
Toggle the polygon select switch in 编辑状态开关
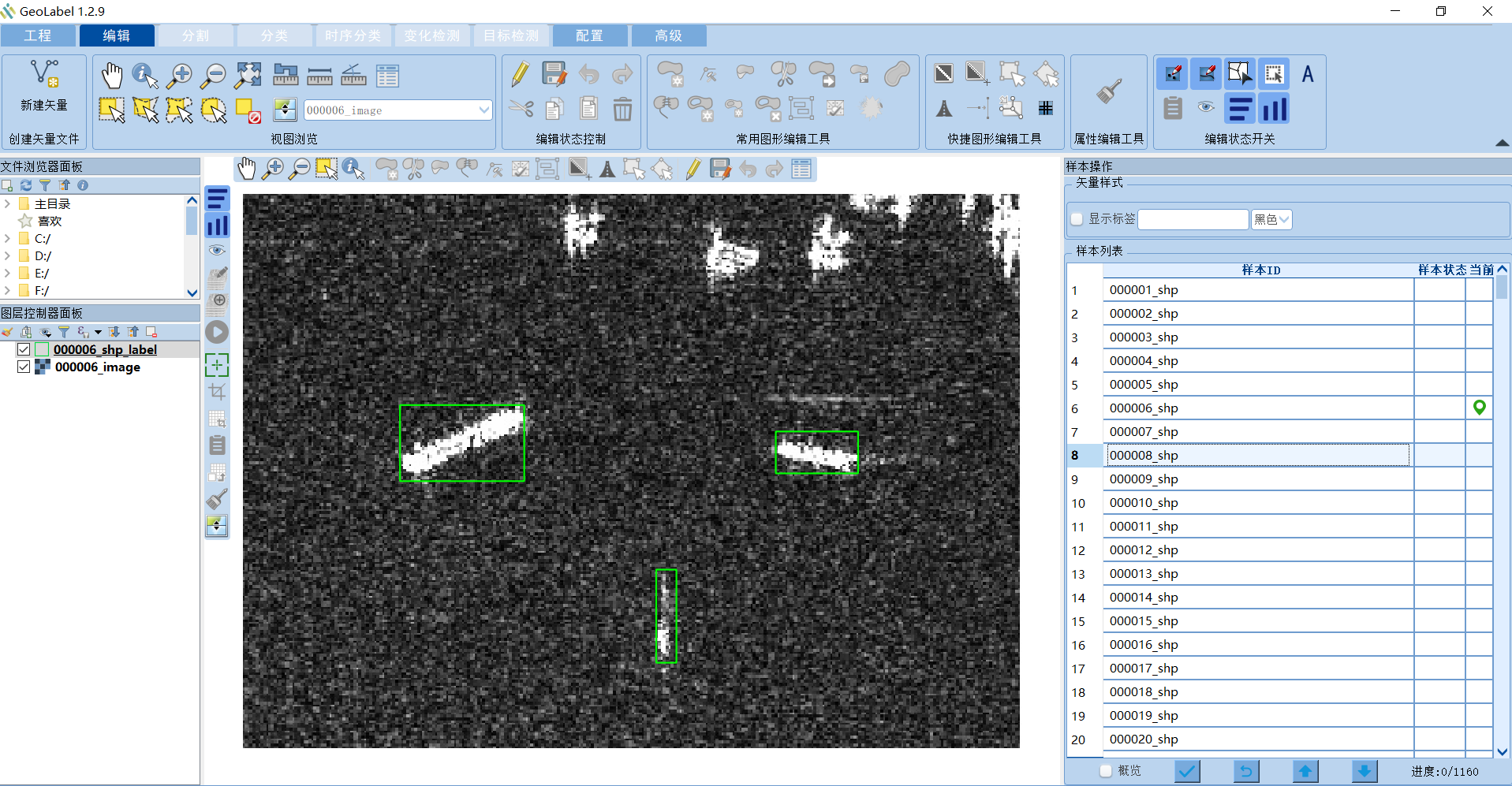click(x=1239, y=73)
